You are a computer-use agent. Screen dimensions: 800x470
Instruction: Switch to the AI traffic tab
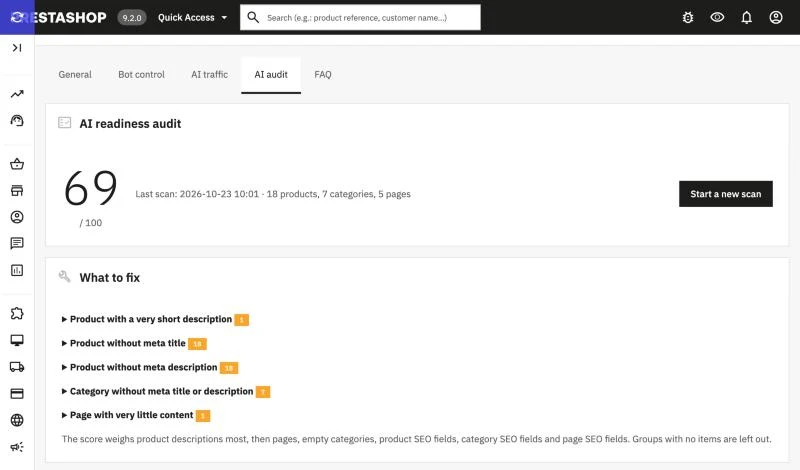pyautogui.click(x=209, y=75)
